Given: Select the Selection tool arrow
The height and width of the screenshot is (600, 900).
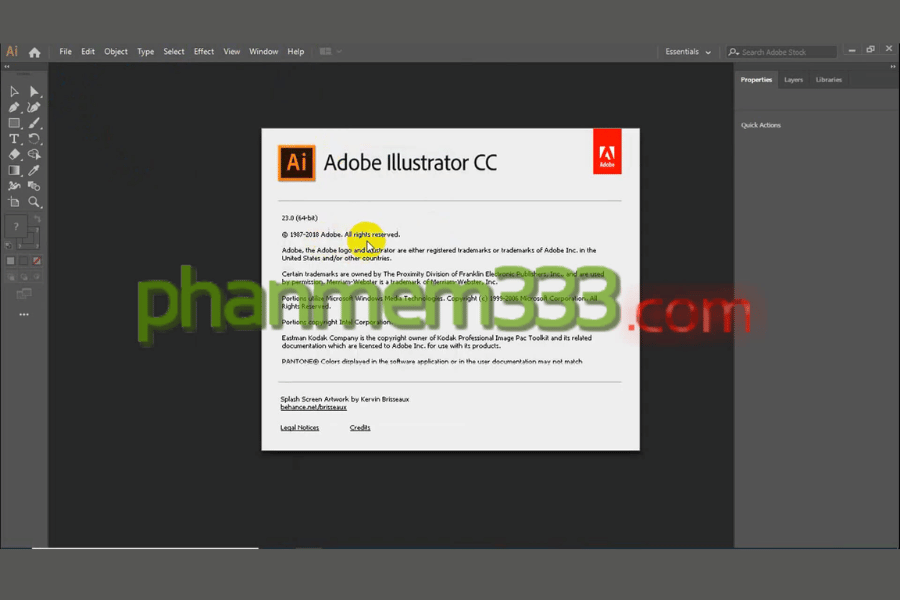Looking at the screenshot, I should [14, 92].
